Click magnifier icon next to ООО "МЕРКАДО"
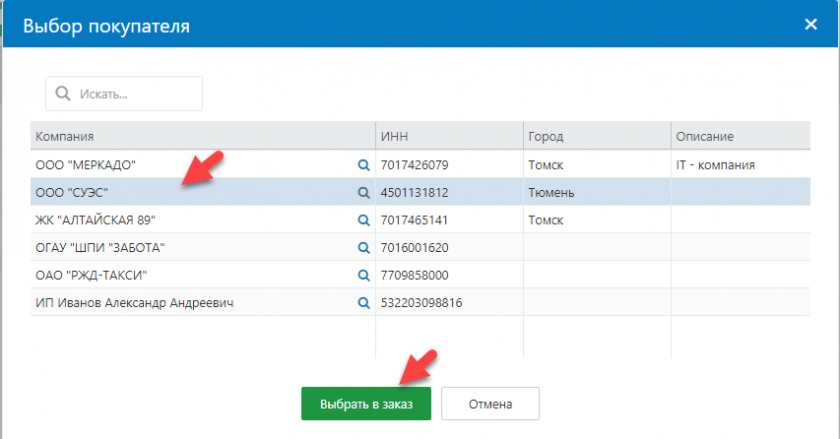This screenshot has height=439, width=840. (364, 165)
